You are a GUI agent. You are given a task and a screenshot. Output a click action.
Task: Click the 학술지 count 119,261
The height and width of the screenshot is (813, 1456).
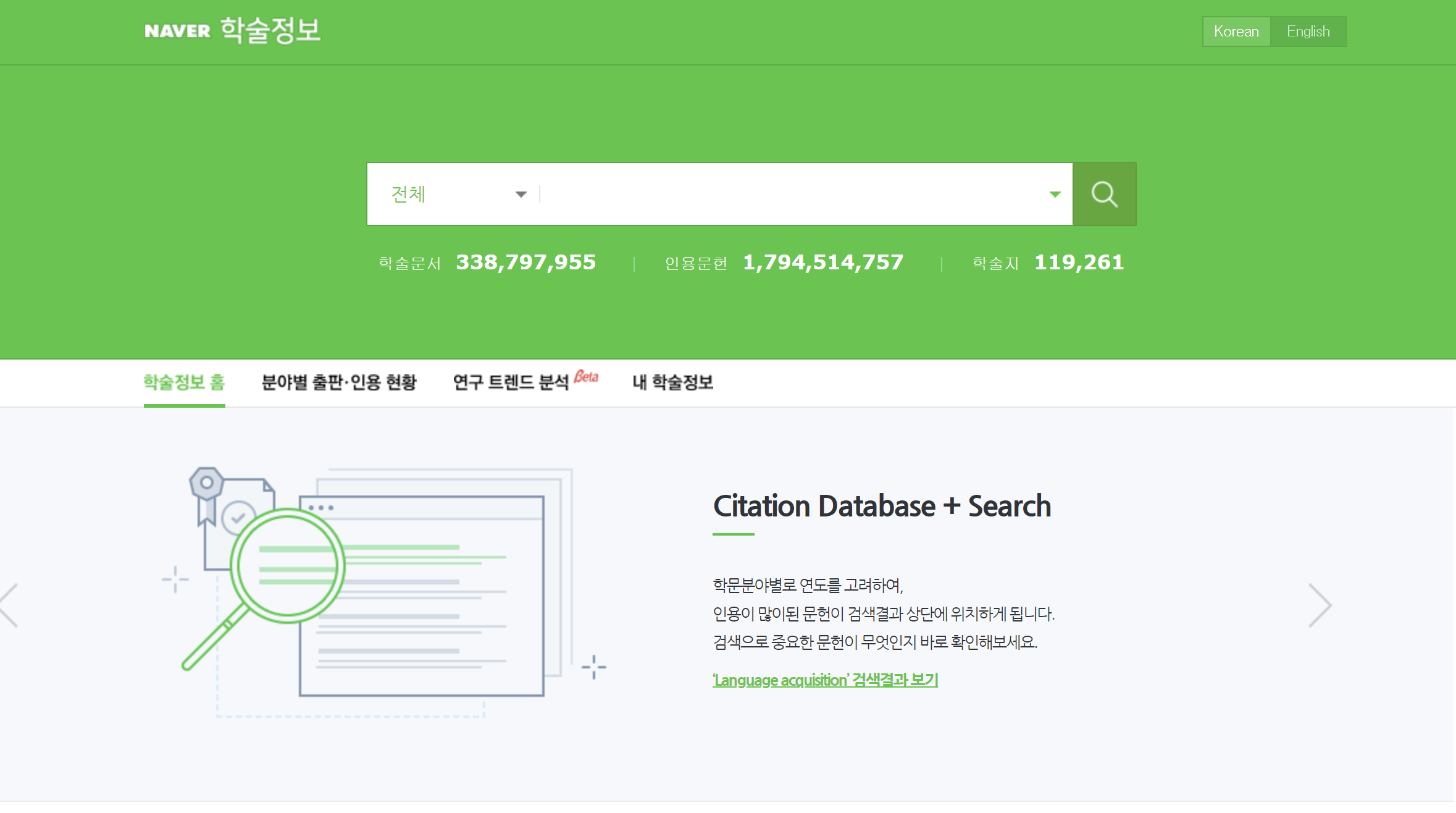click(x=1079, y=263)
